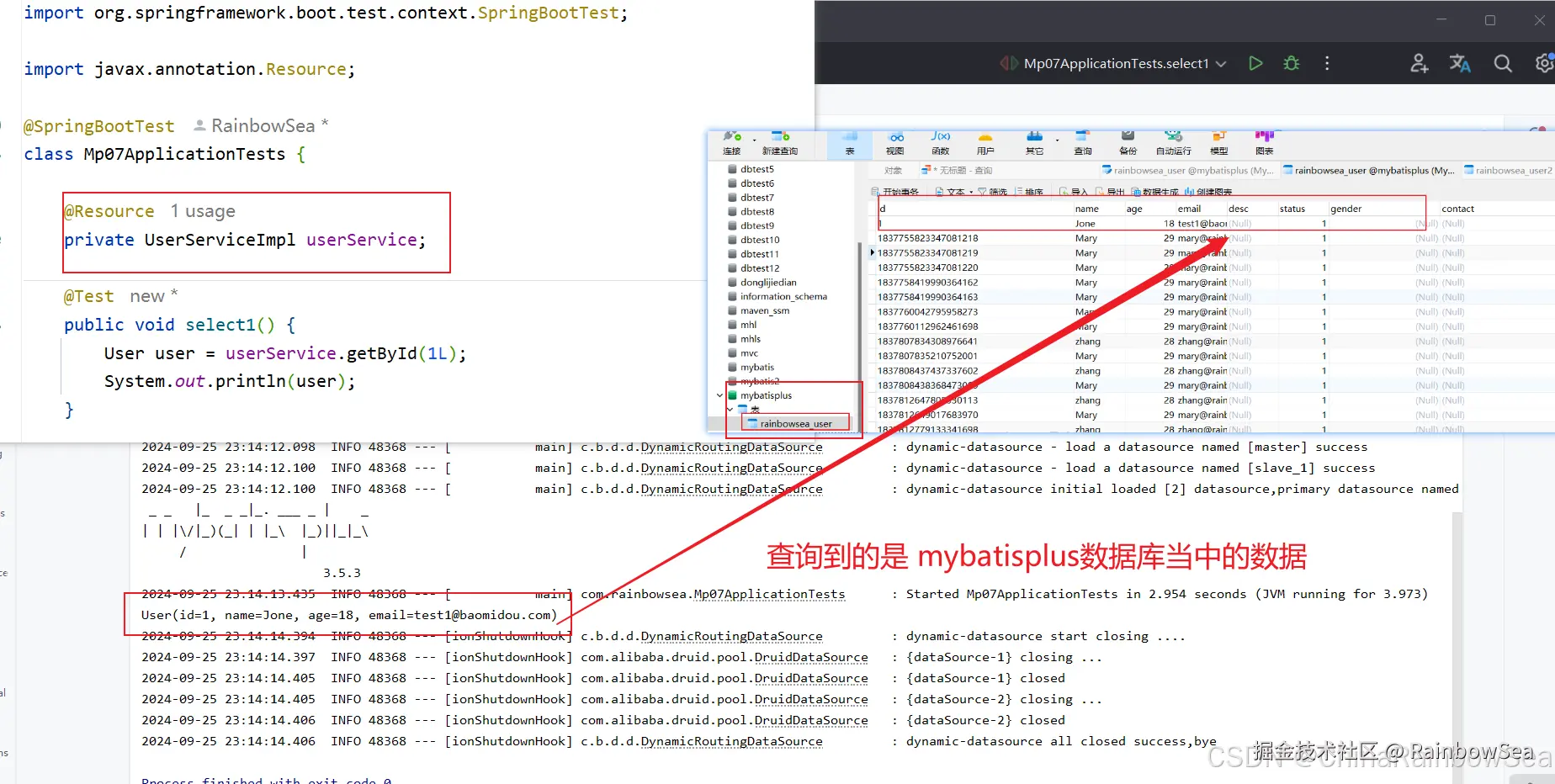Select the dbtest12 database in the tree
The width and height of the screenshot is (1555, 784).
760,268
